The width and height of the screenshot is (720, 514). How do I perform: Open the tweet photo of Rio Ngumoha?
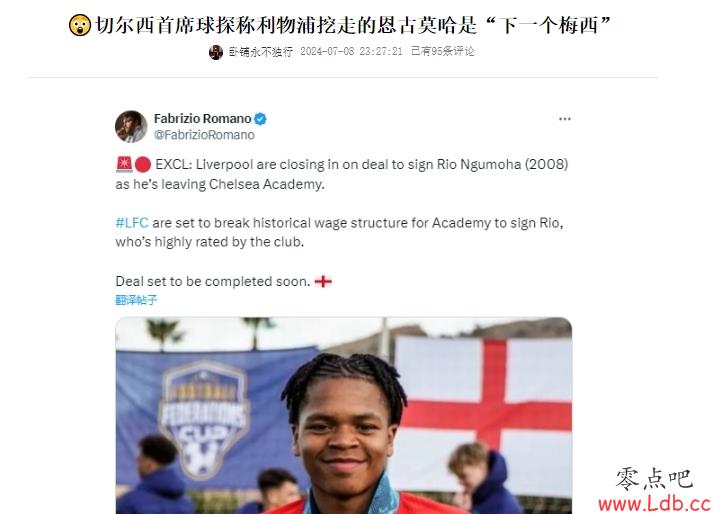pos(343,415)
